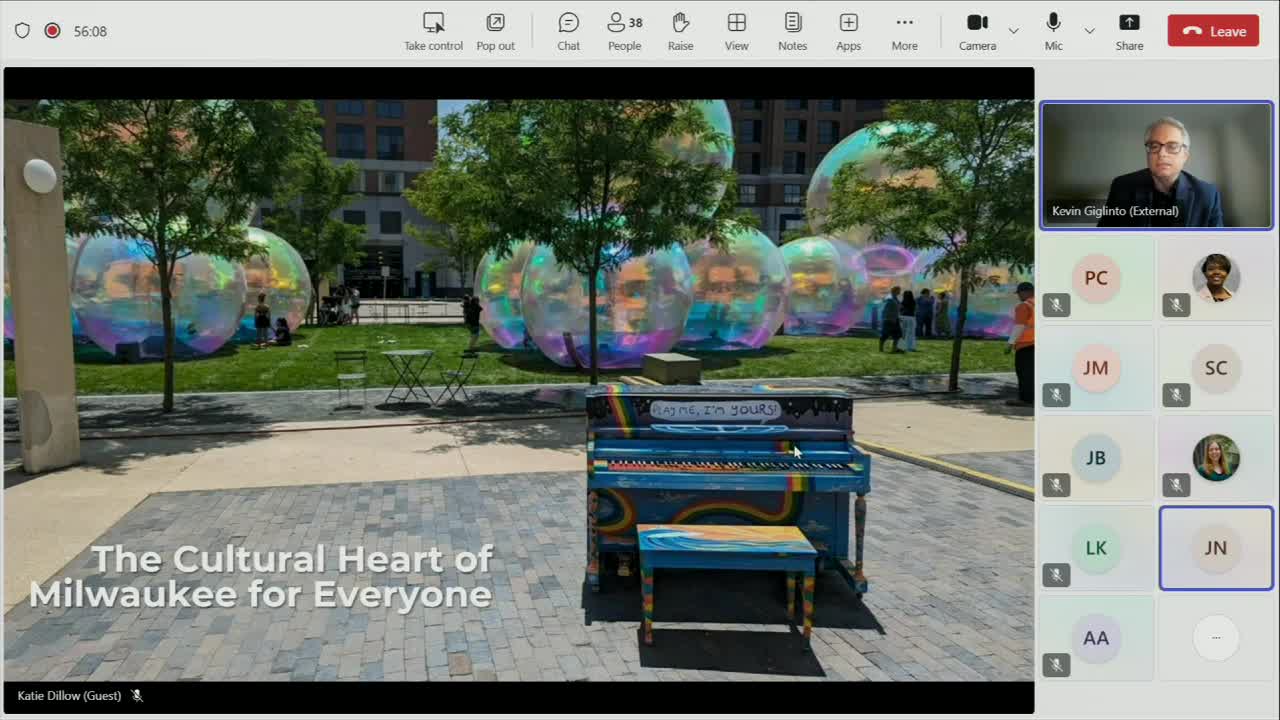This screenshot has height=720, width=1280.
Task: Open the View layout options
Action: tap(737, 31)
